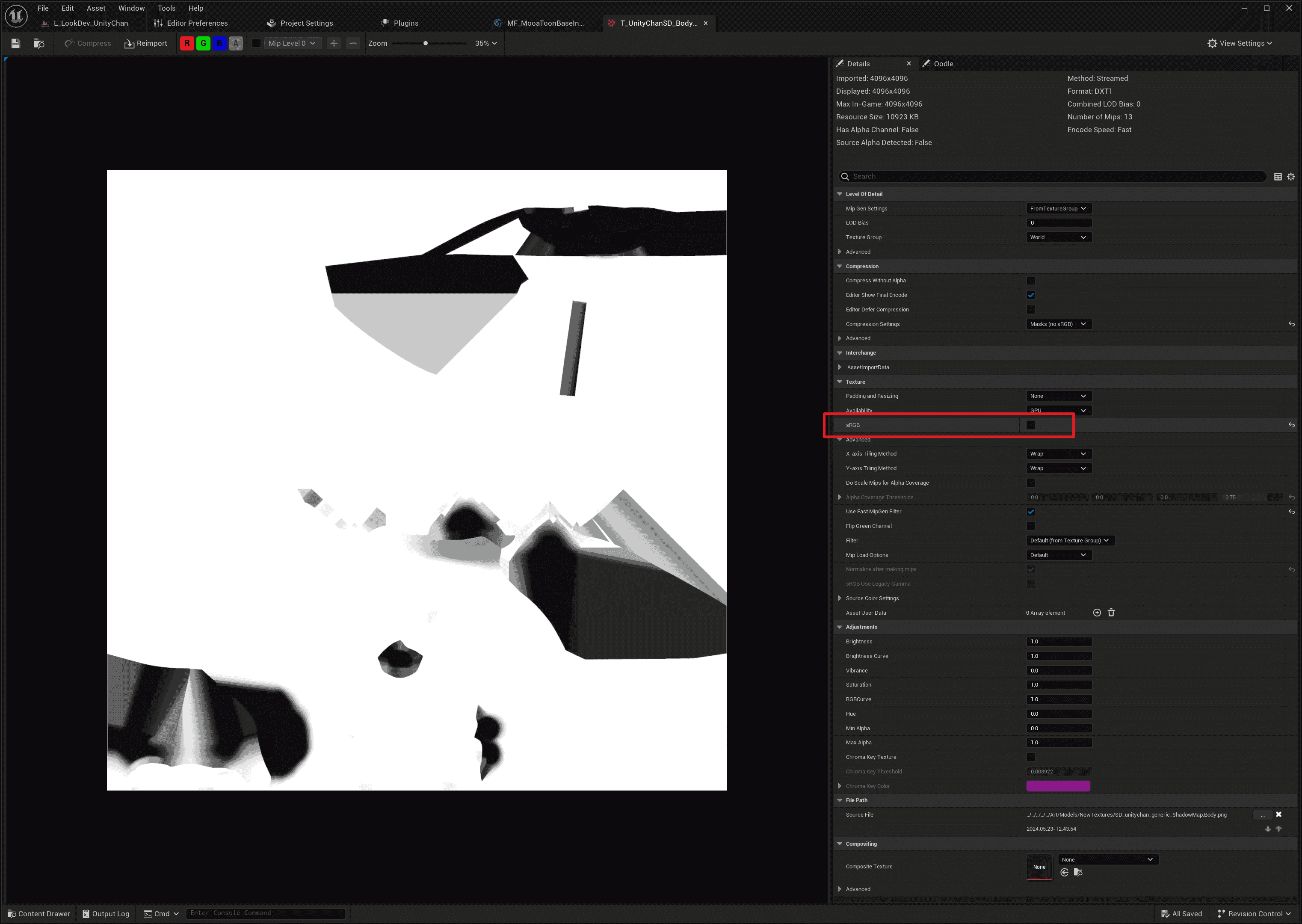Open property matrix grid icon
Image resolution: width=1302 pixels, height=924 pixels.
point(1278,177)
